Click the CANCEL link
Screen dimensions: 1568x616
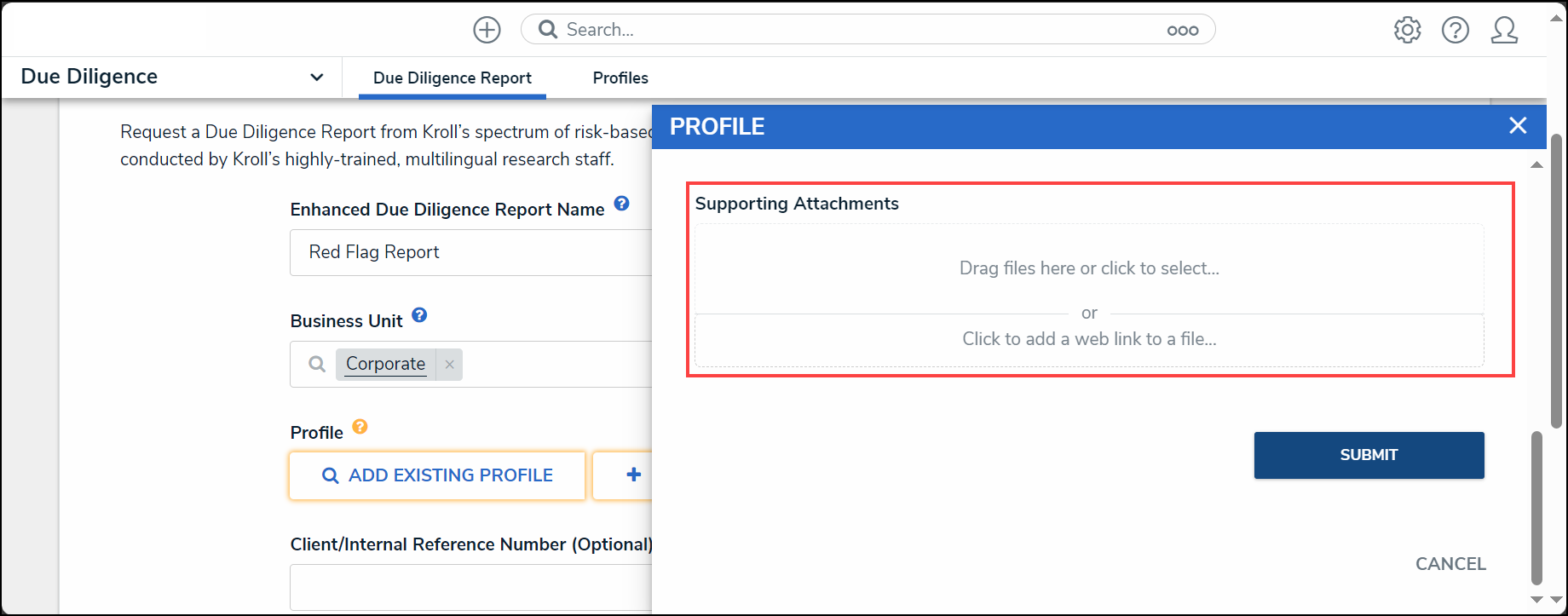pyautogui.click(x=1450, y=564)
